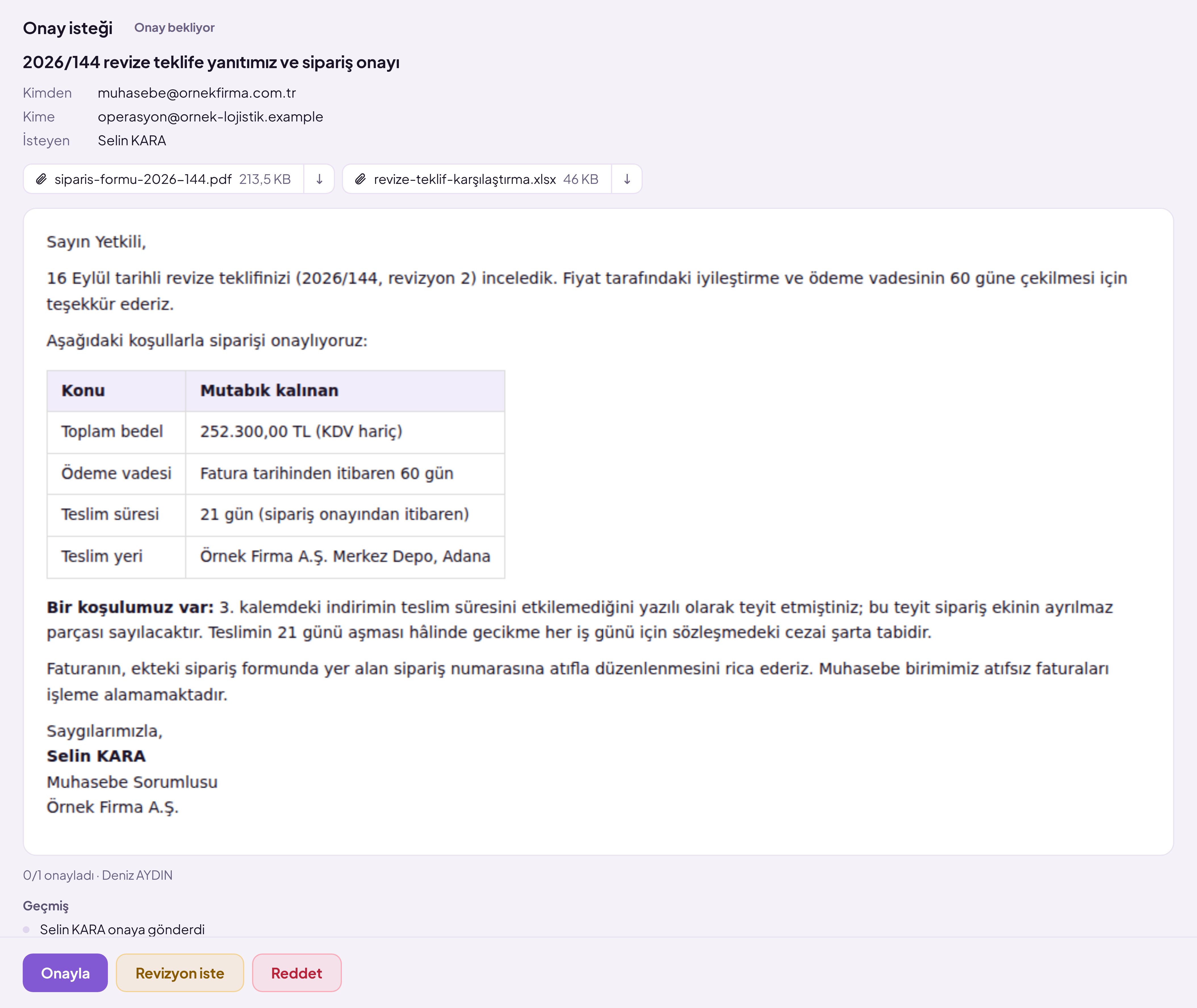Select recipient operasyon@ornek-lojistik.example
Image resolution: width=1197 pixels, height=1008 pixels.
pyautogui.click(x=210, y=117)
